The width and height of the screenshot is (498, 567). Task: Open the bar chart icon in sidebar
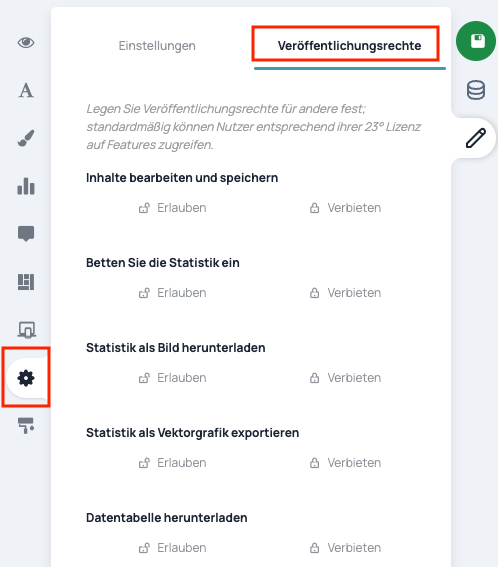pos(26,186)
